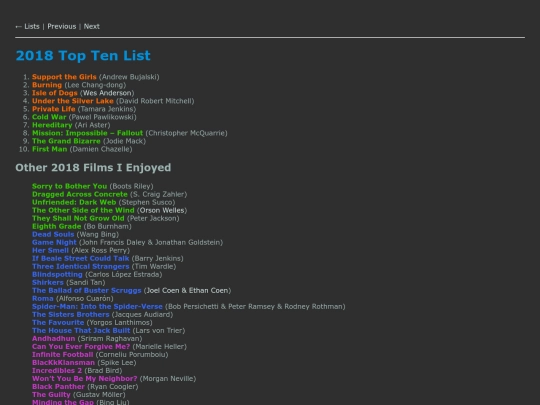The height and width of the screenshot is (405, 540).
Task: Click Joel Coen & Ethan Coen names
Action: coord(187,290)
